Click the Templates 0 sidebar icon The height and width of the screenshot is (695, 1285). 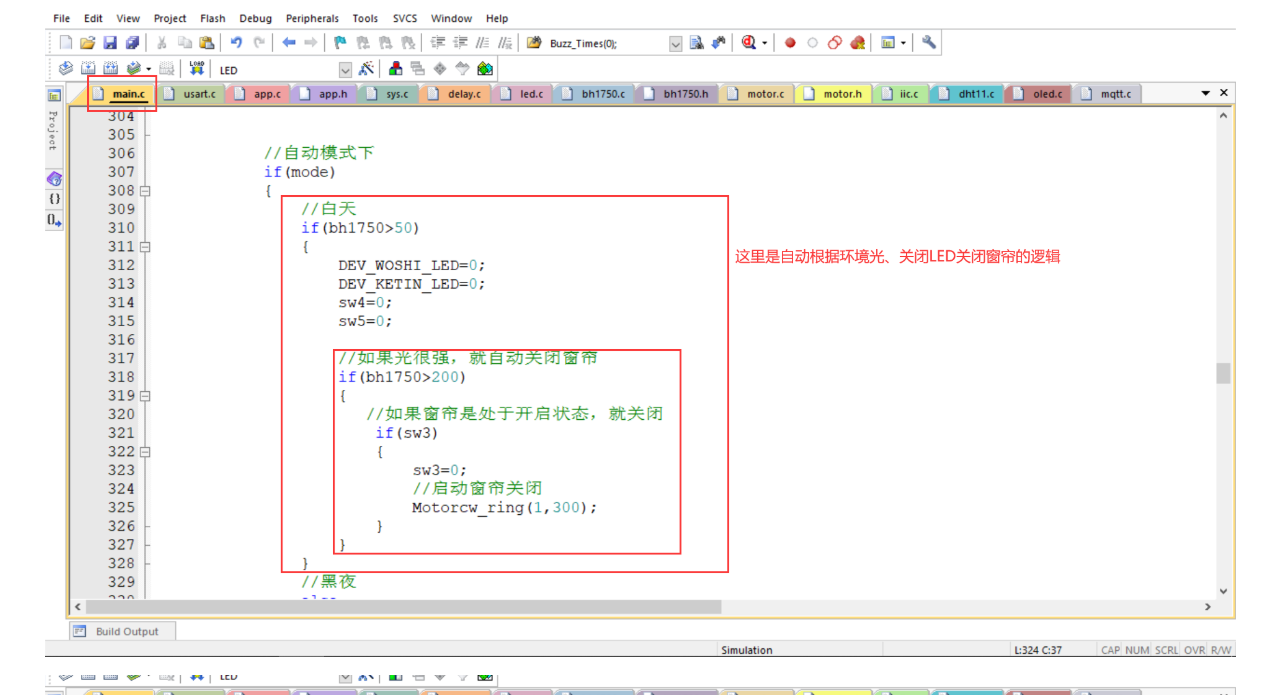[x=54, y=219]
